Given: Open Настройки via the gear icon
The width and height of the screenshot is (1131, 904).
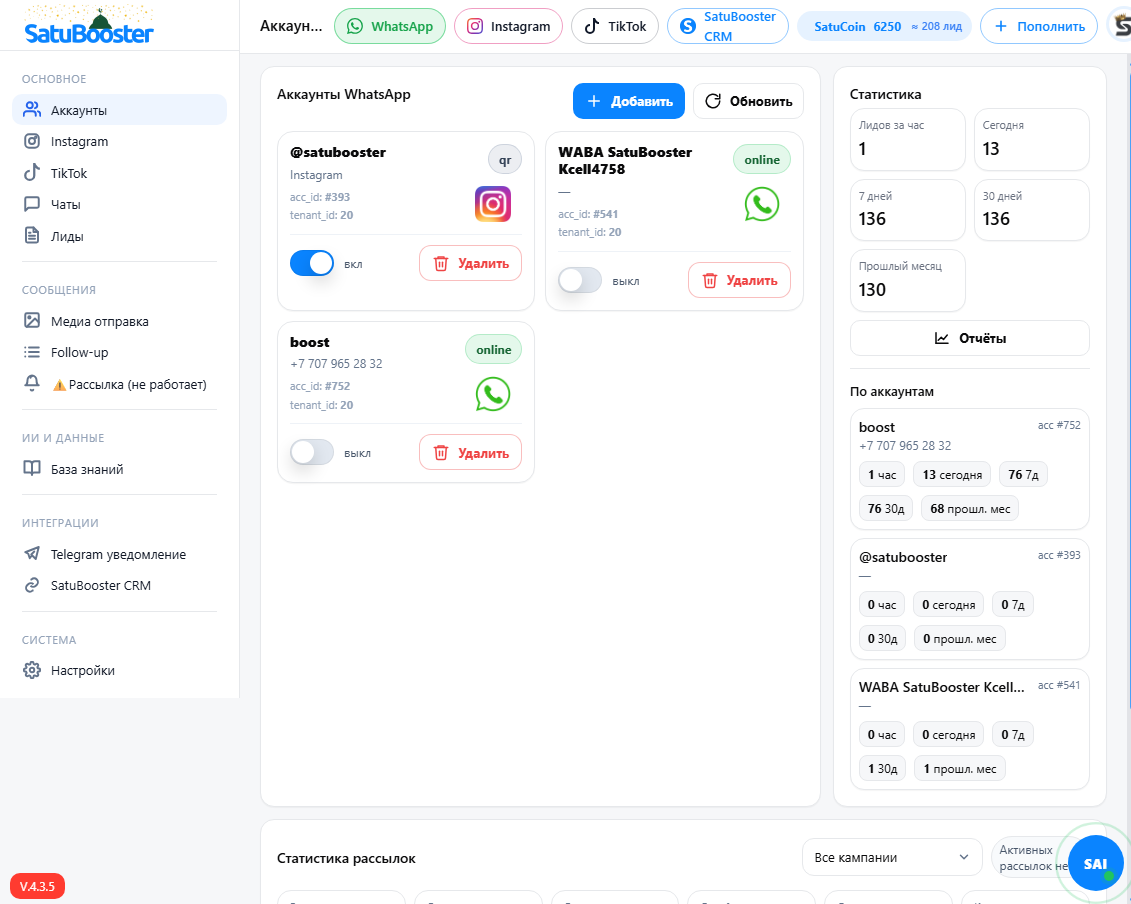Looking at the screenshot, I should coord(81,670).
